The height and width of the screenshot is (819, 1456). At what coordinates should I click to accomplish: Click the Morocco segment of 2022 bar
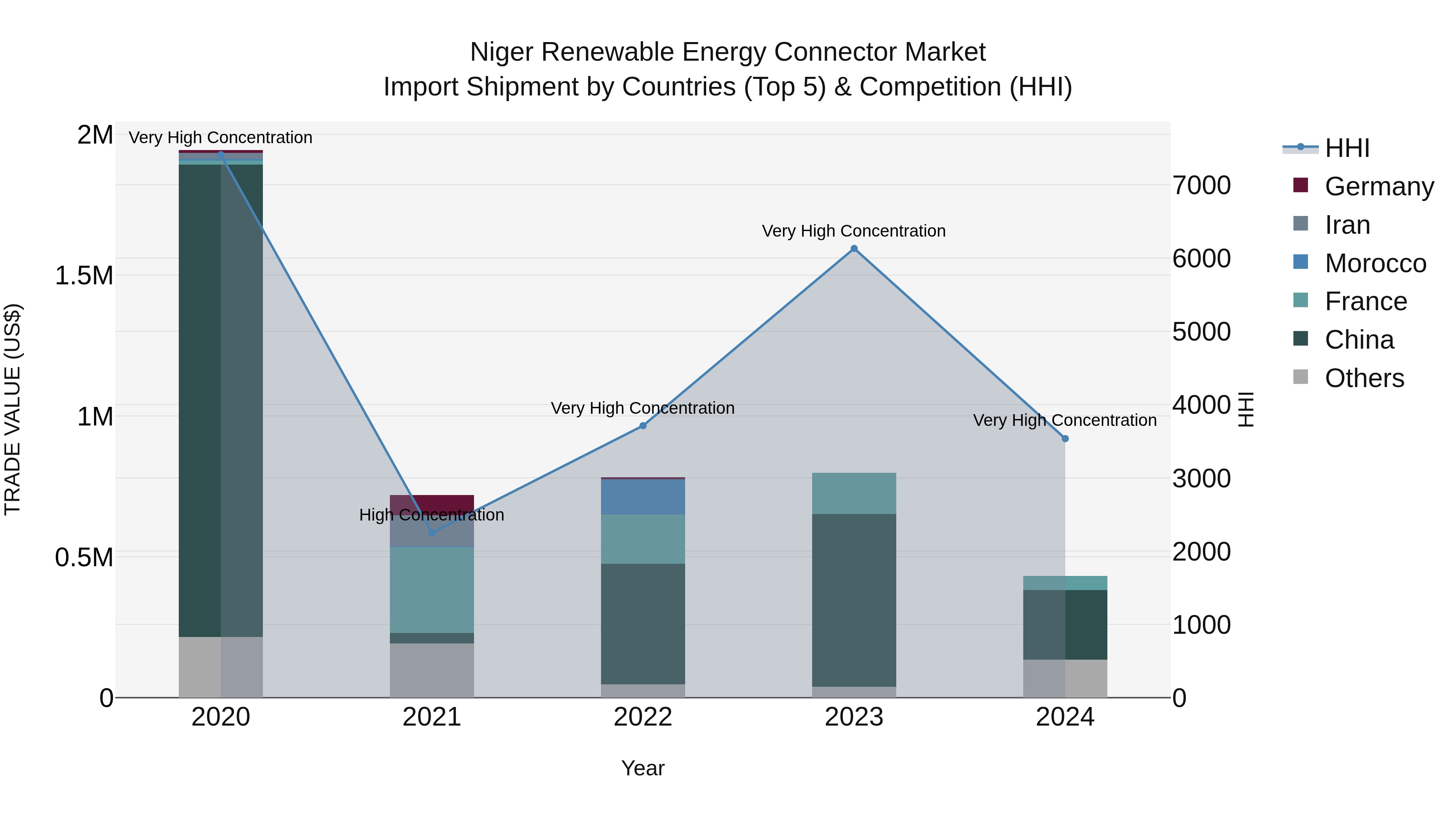point(643,497)
